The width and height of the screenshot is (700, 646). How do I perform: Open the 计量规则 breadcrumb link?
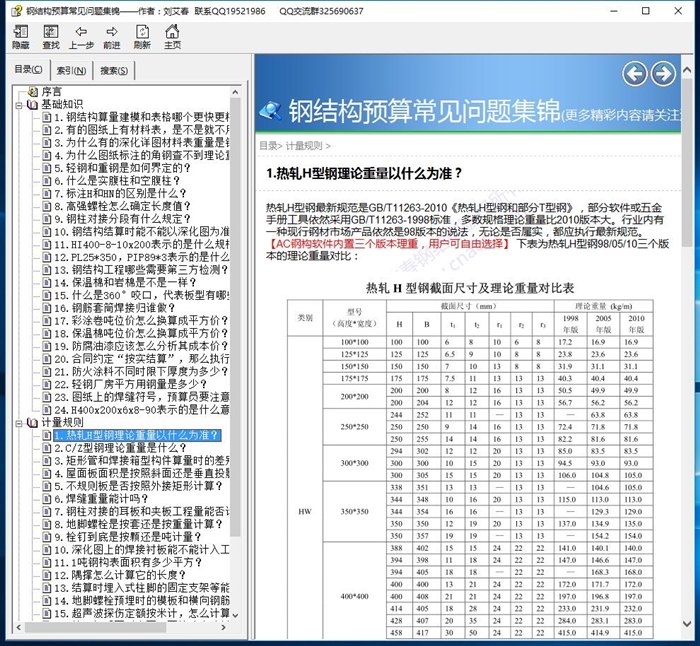click(304, 146)
